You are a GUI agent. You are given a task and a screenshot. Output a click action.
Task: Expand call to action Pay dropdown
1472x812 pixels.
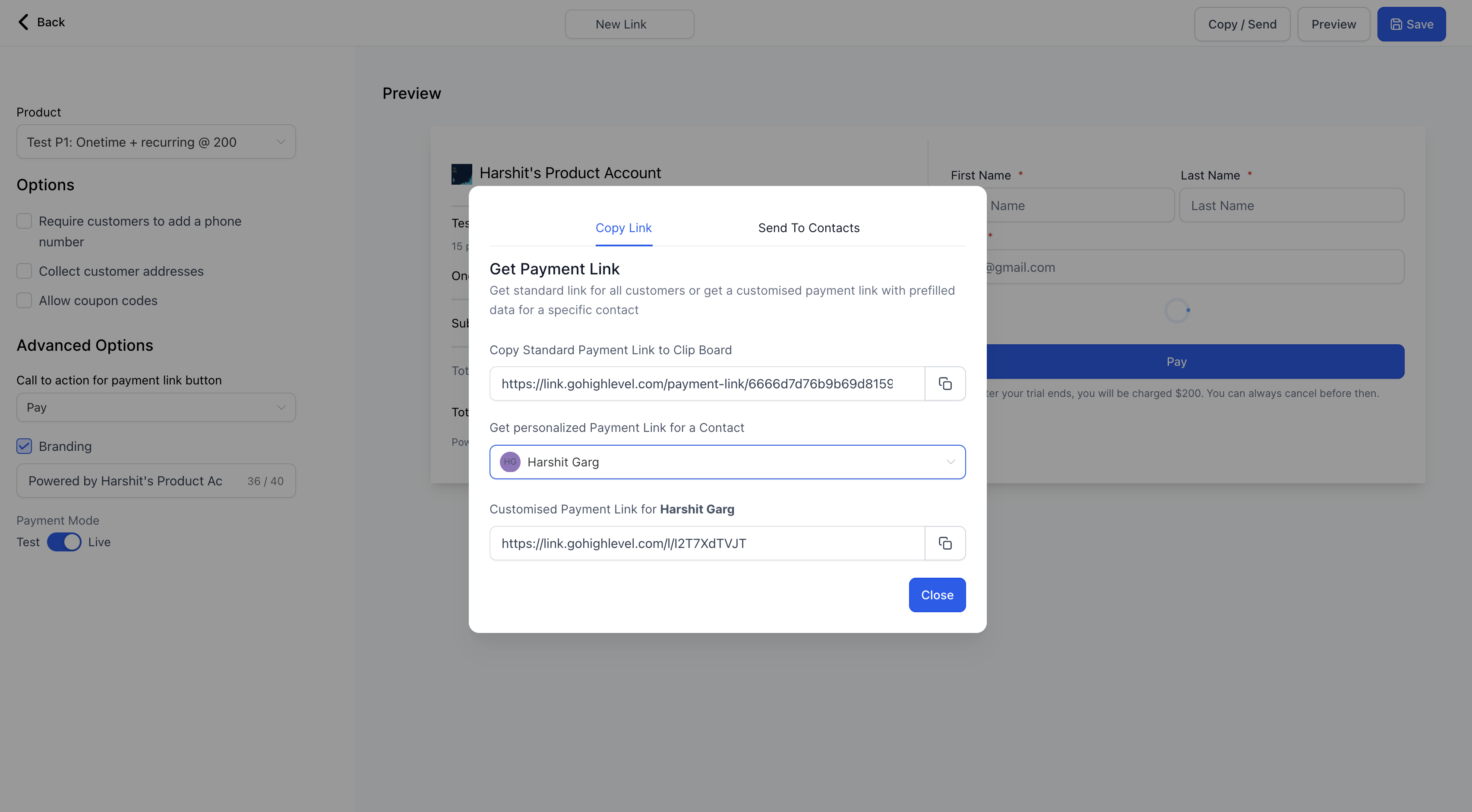(155, 407)
